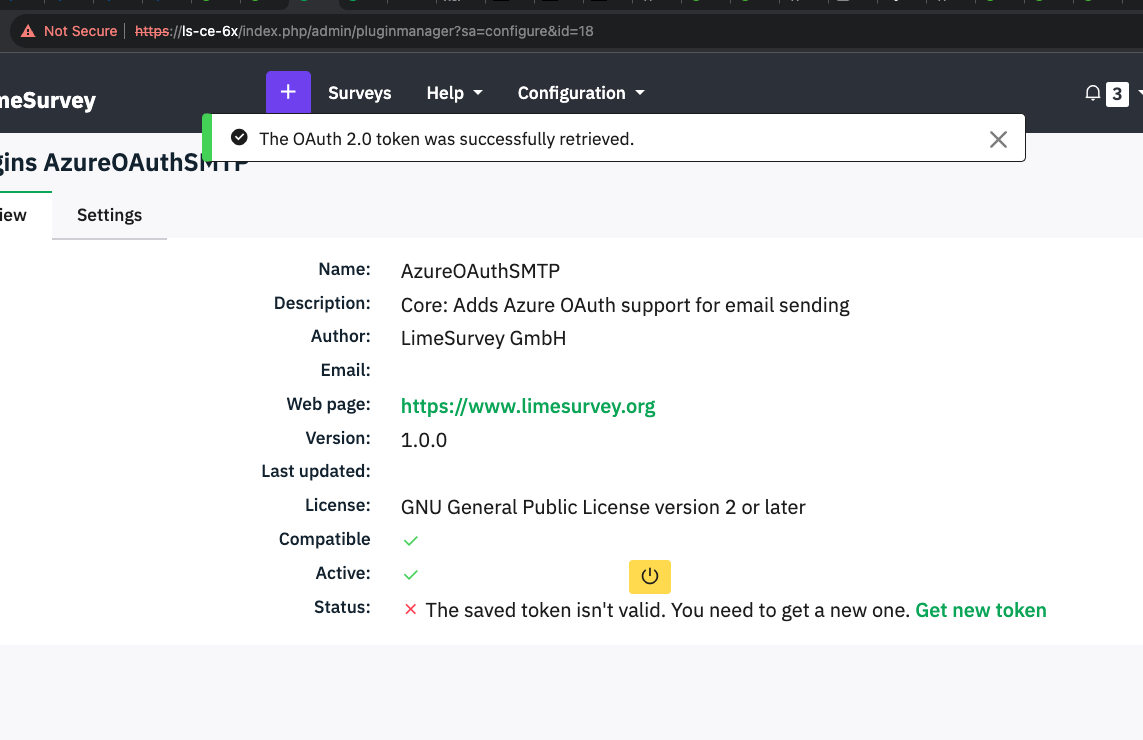Click the LimeSurvey logo text
1143x740 pixels.
tap(47, 100)
